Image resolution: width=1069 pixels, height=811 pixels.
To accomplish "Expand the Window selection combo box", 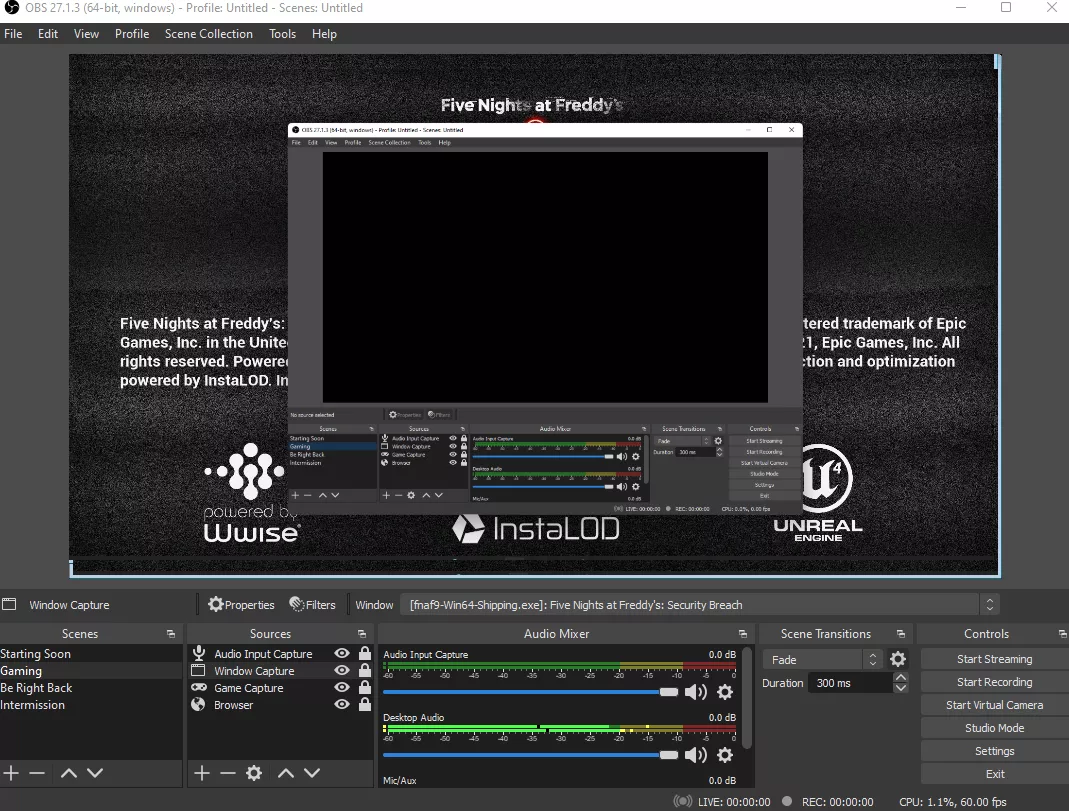I will 989,605.
